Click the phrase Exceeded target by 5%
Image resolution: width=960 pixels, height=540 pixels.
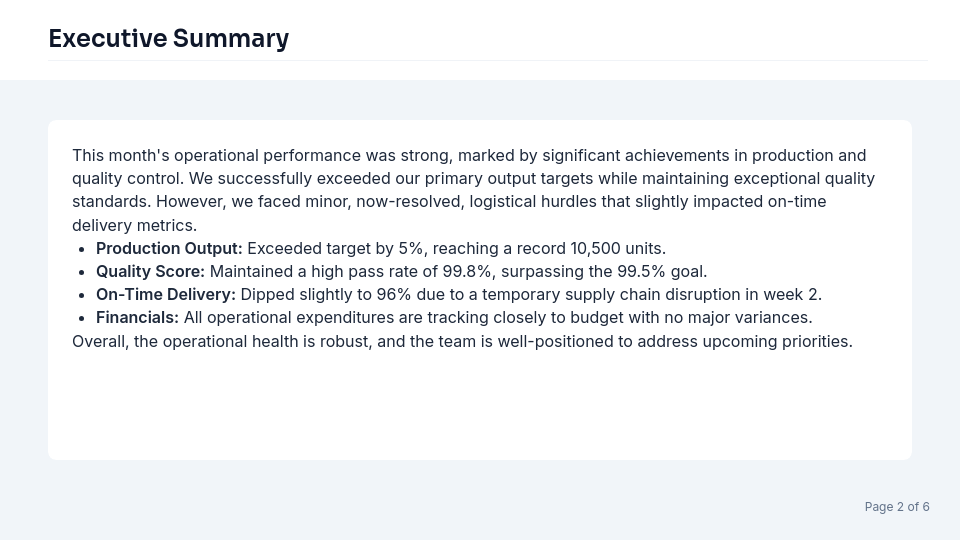(x=335, y=248)
